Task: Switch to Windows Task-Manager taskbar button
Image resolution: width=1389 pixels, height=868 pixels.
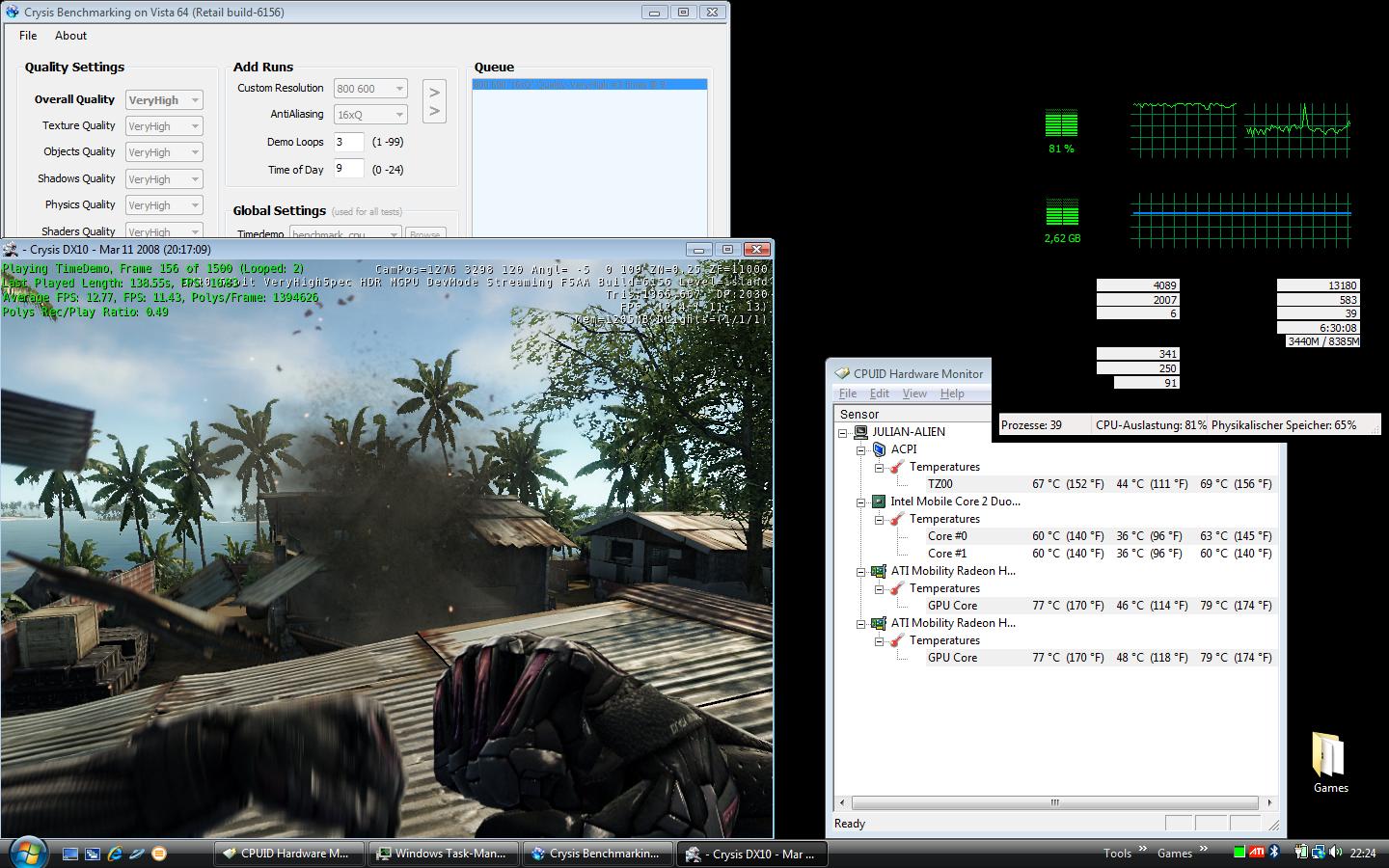Action: 445,854
